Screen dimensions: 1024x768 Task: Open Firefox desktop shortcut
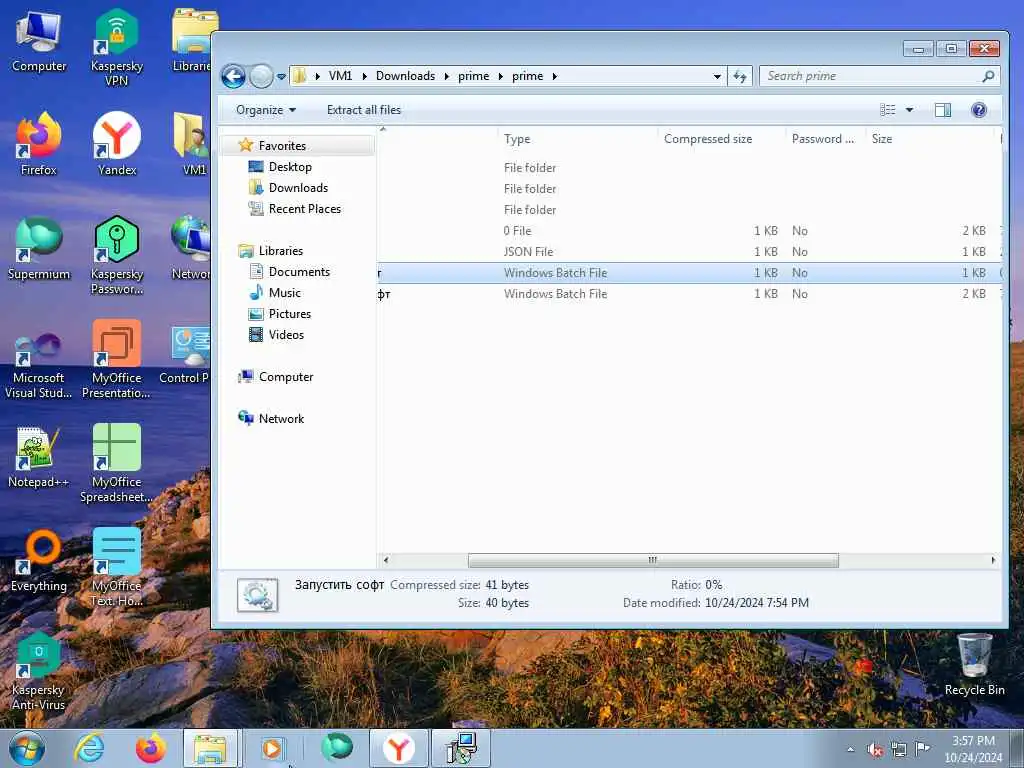39,144
